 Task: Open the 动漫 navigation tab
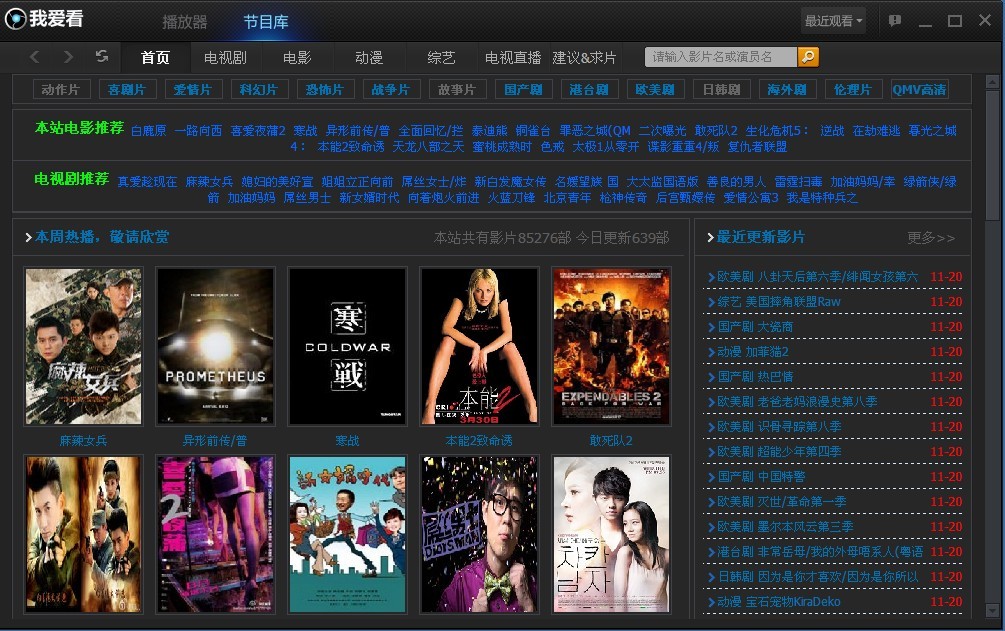coord(369,58)
